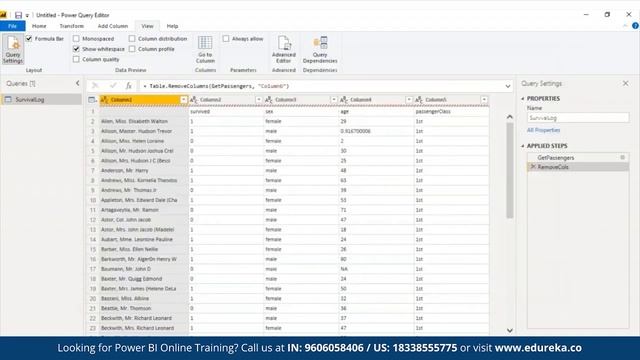
Task: Open Column5 filter dropdown
Action: tap(484, 100)
